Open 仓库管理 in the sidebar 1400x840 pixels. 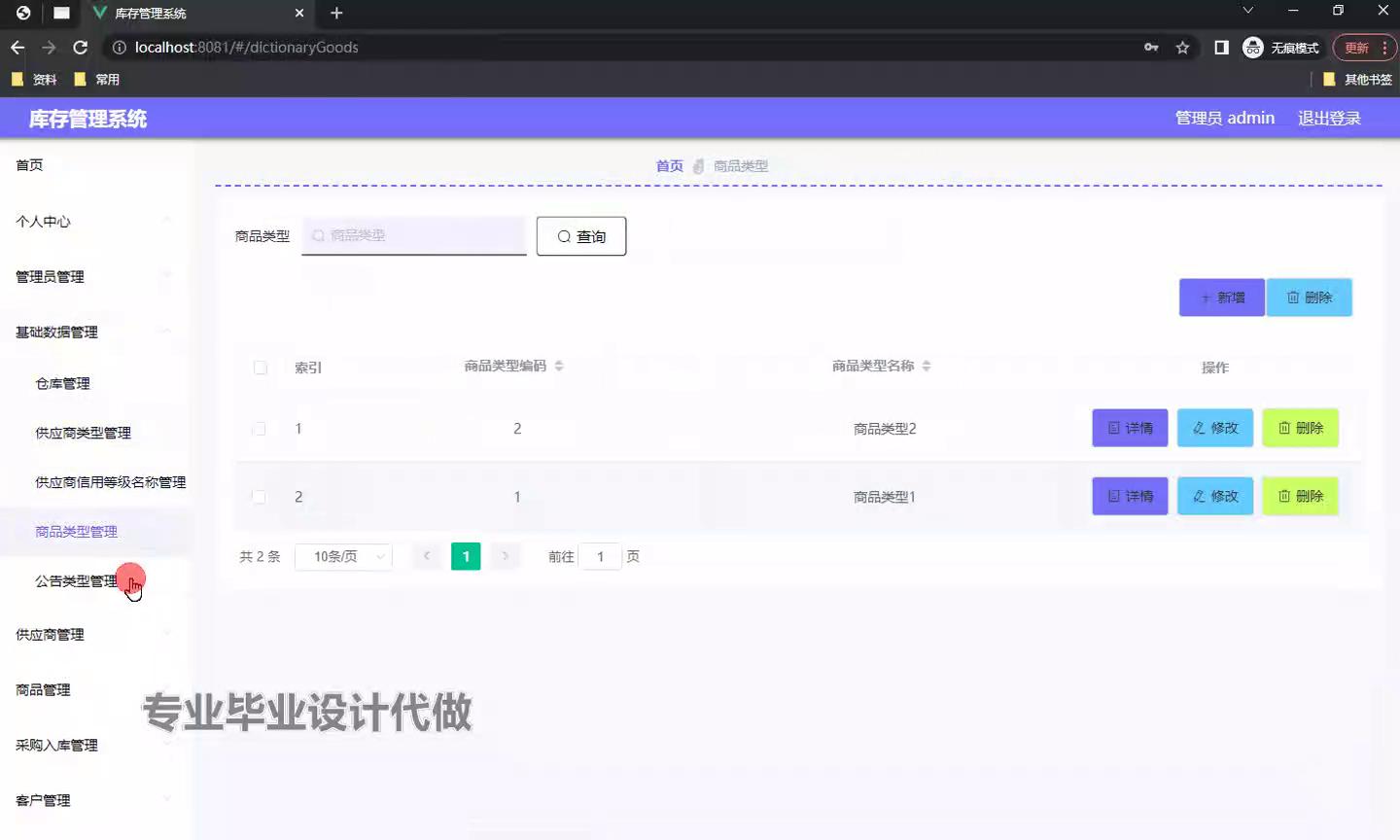(x=62, y=384)
